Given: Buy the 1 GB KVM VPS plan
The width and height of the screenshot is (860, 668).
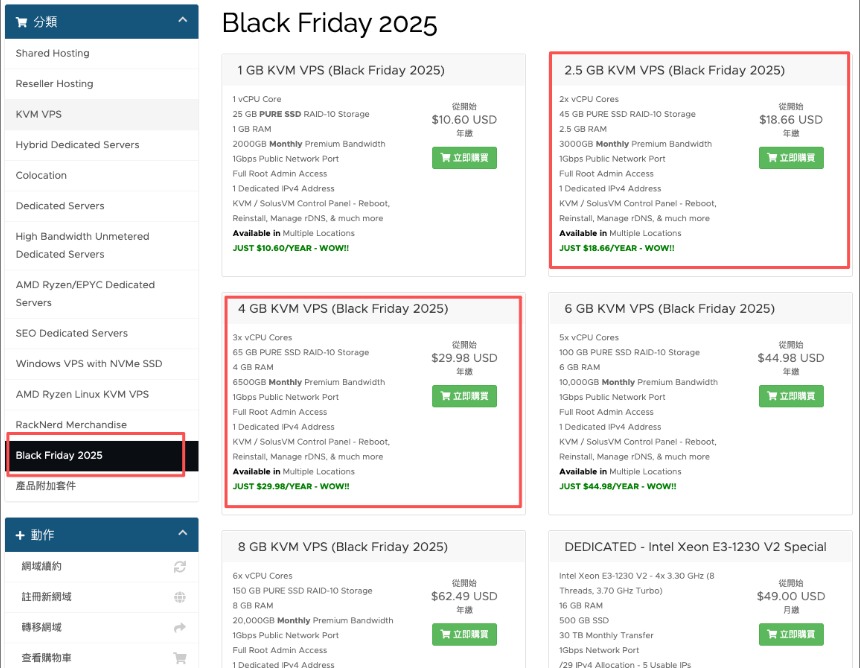Looking at the screenshot, I should pos(464,158).
